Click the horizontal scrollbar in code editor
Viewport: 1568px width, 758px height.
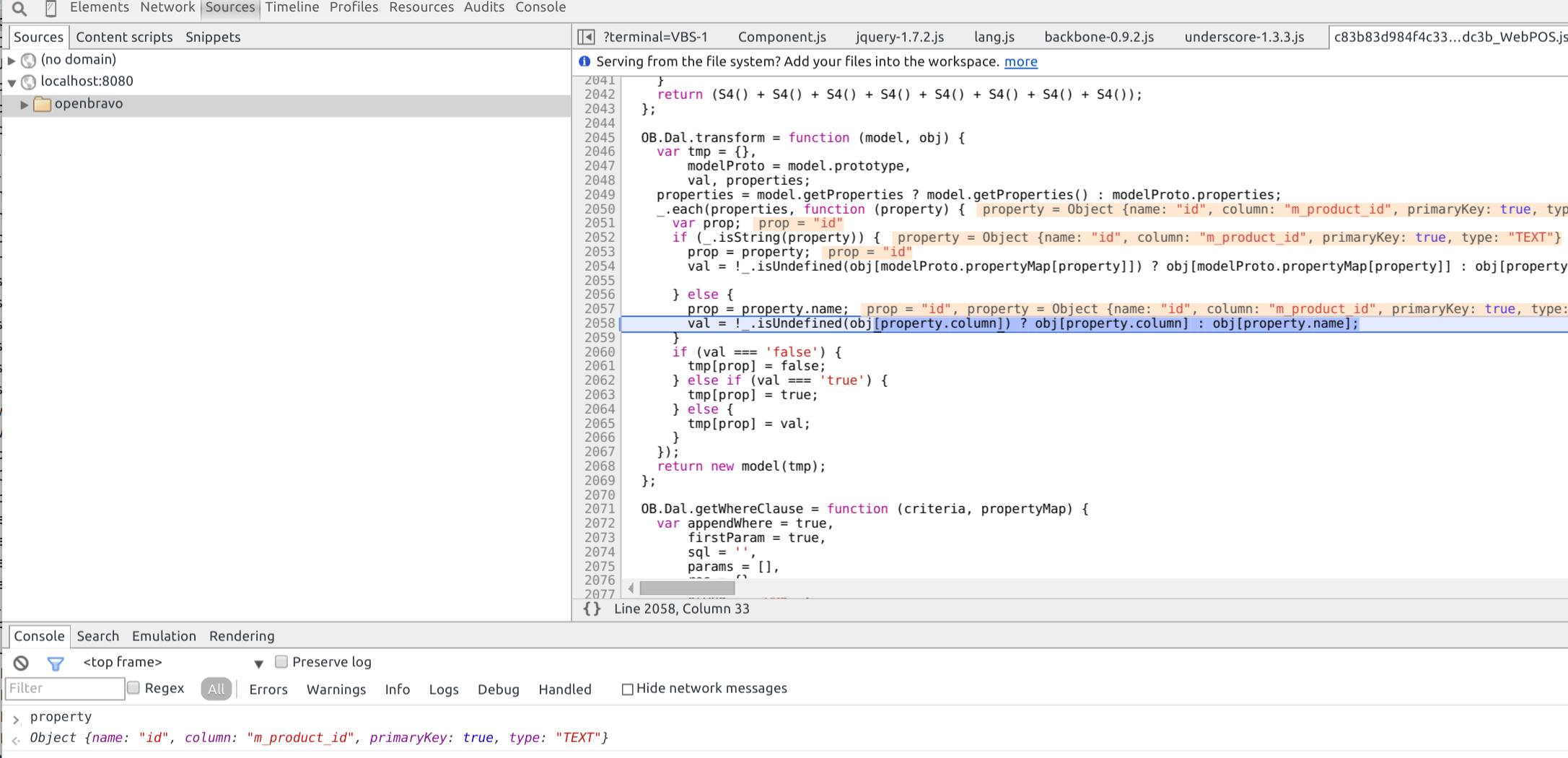click(686, 588)
